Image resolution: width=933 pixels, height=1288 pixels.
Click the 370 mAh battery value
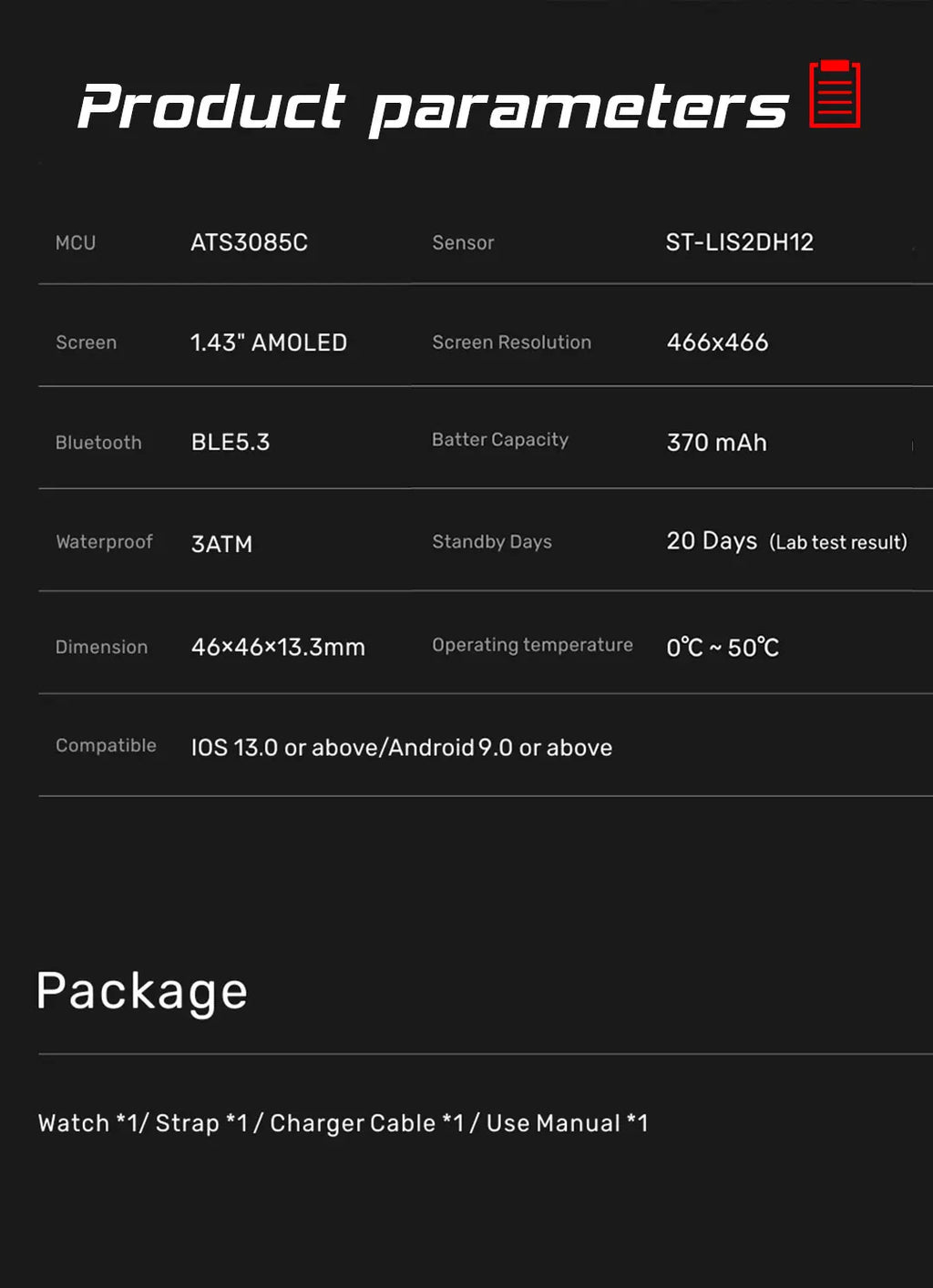point(716,443)
